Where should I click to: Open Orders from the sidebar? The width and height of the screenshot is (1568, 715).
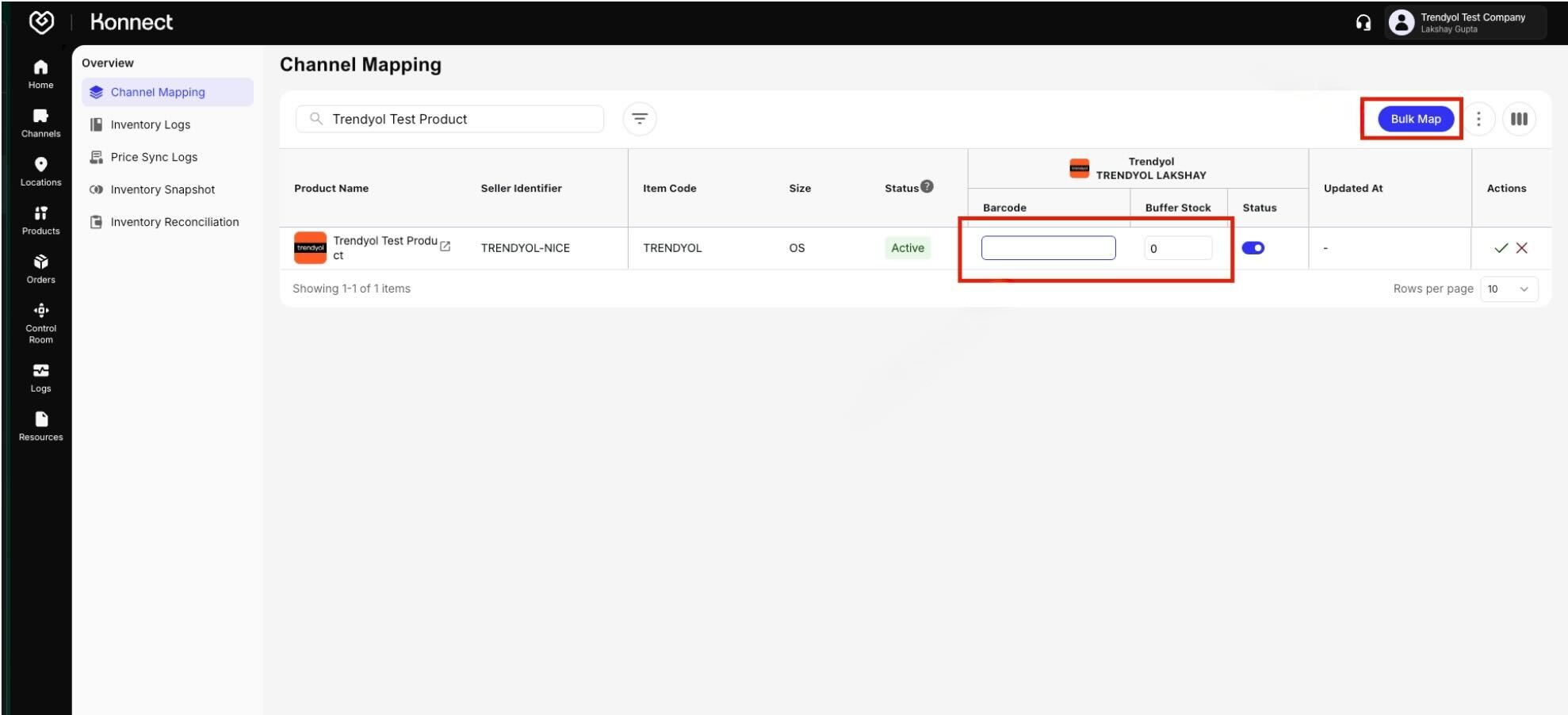pyautogui.click(x=40, y=269)
